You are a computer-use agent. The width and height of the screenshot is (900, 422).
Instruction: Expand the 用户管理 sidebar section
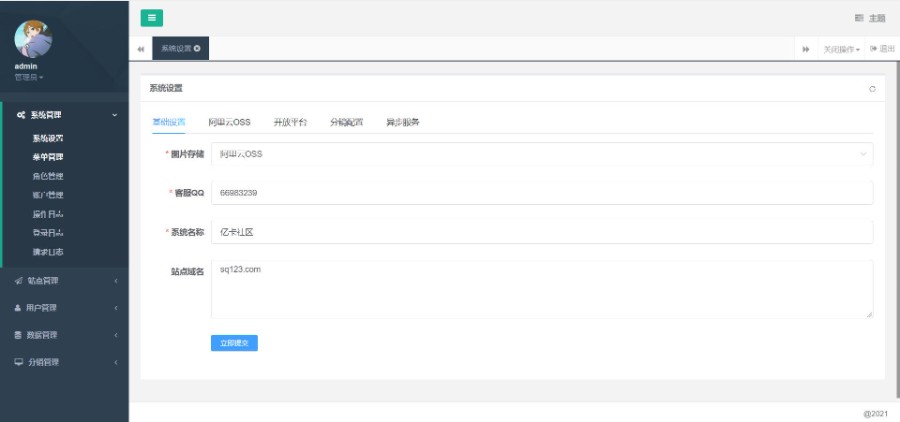click(x=64, y=307)
